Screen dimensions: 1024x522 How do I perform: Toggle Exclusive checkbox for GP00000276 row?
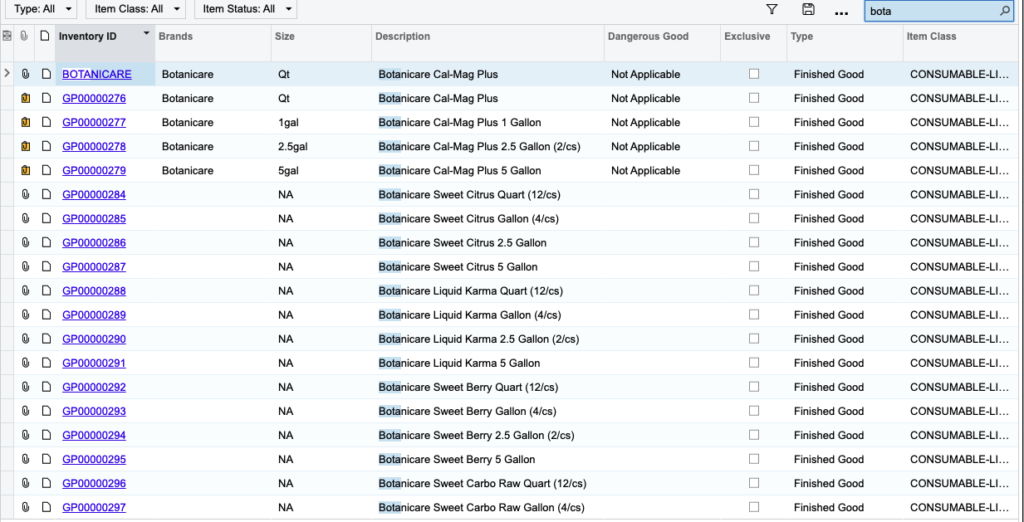[754, 98]
